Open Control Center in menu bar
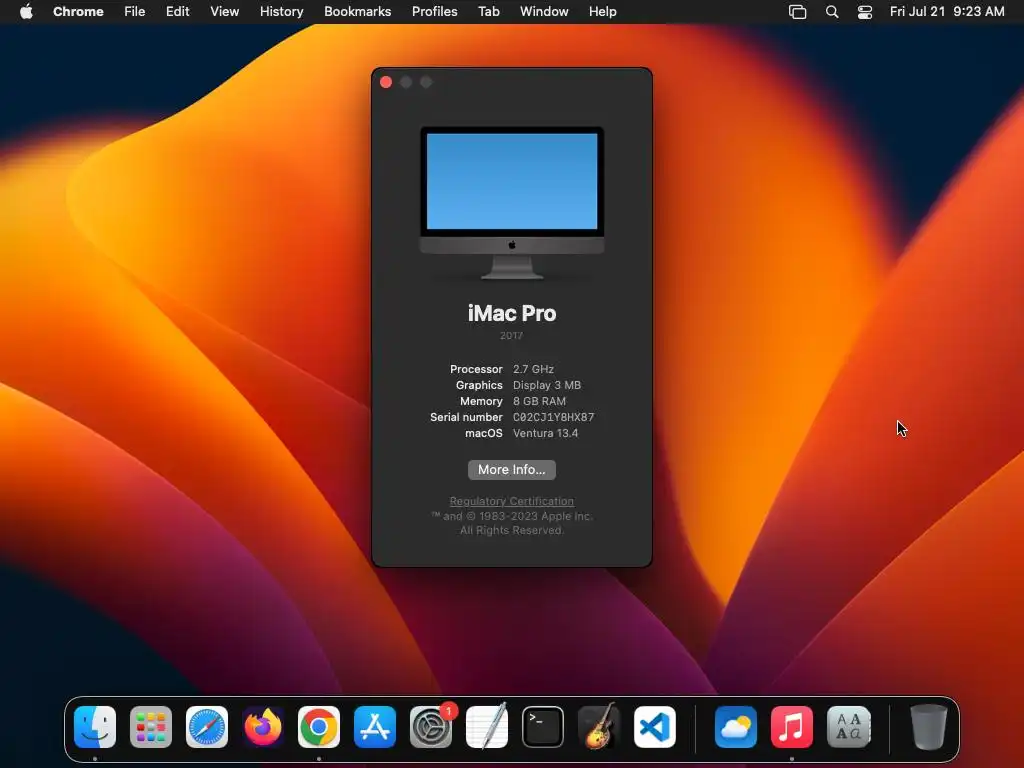Viewport: 1024px width, 768px height. click(x=865, y=12)
